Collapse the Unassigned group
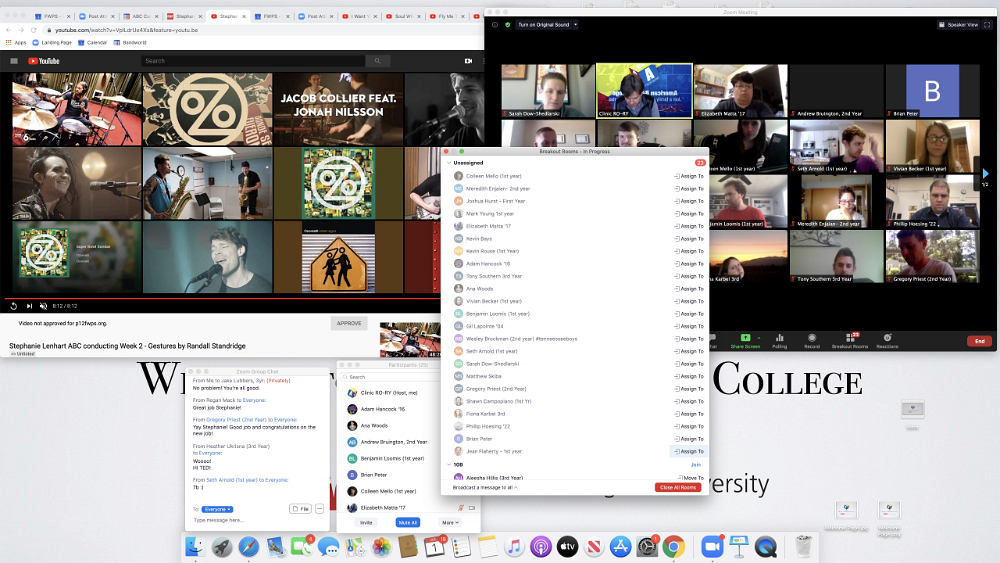The width and height of the screenshot is (1000, 563). click(449, 163)
